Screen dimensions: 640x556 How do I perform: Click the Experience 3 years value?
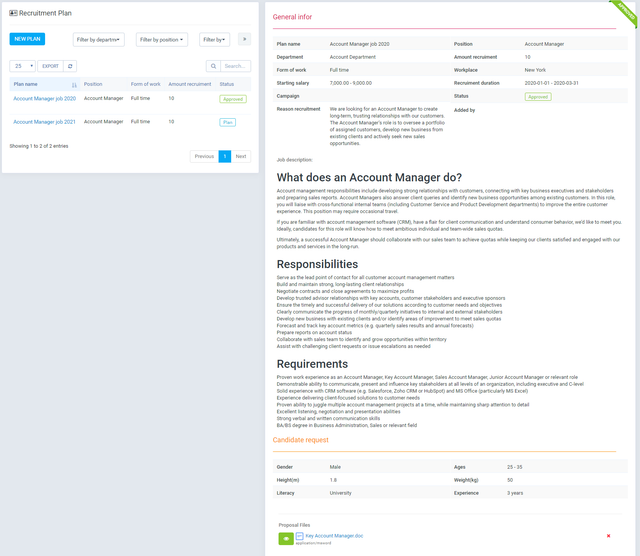515,493
